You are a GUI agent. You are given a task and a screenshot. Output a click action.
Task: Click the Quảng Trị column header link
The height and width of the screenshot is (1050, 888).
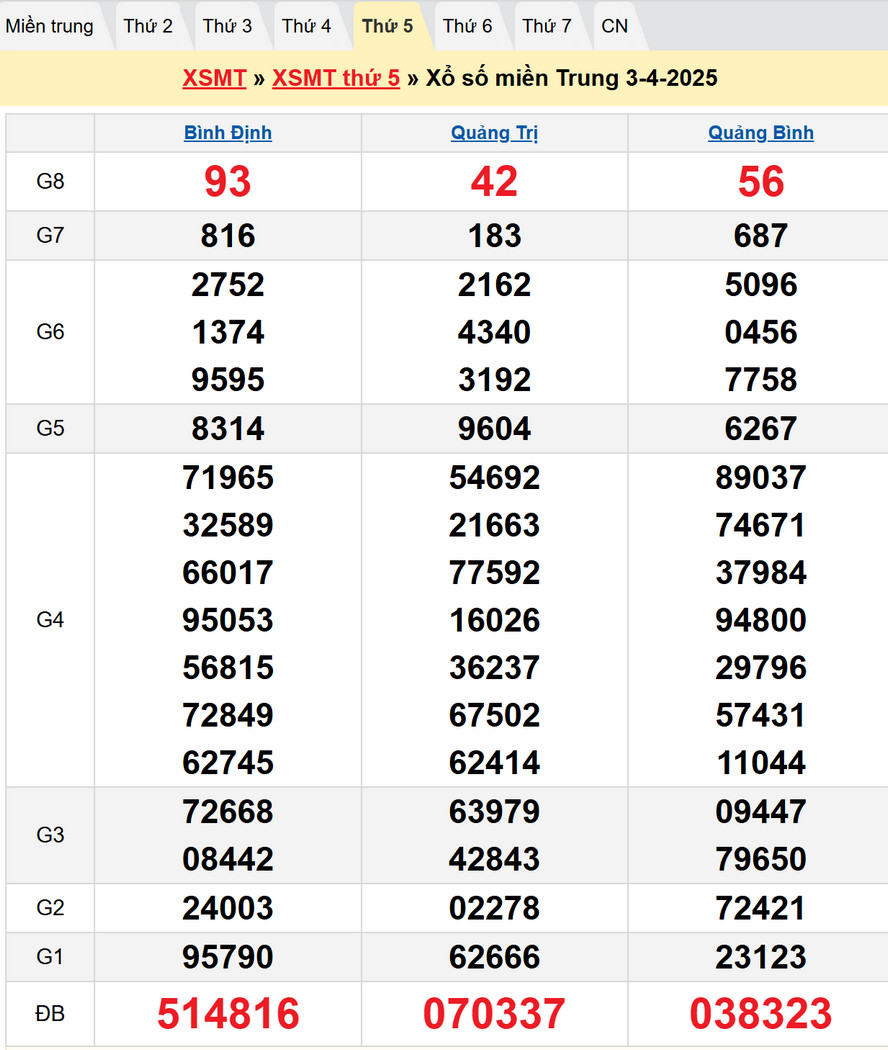(494, 133)
